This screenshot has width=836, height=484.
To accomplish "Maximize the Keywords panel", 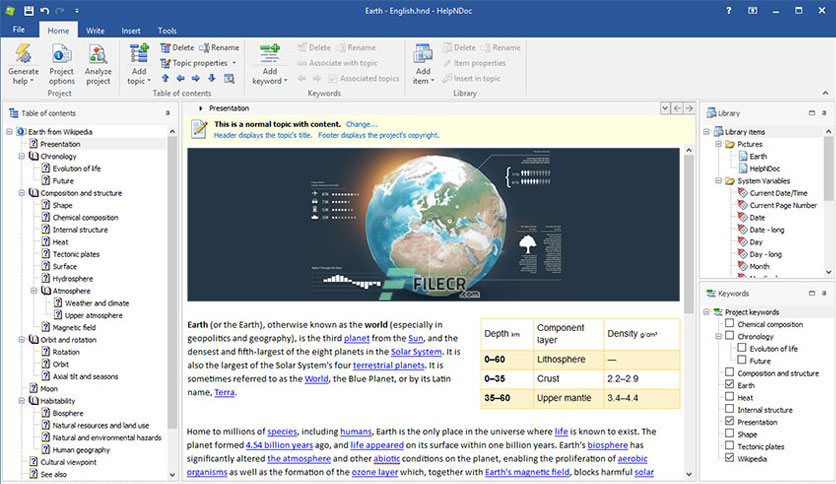I will (811, 293).
